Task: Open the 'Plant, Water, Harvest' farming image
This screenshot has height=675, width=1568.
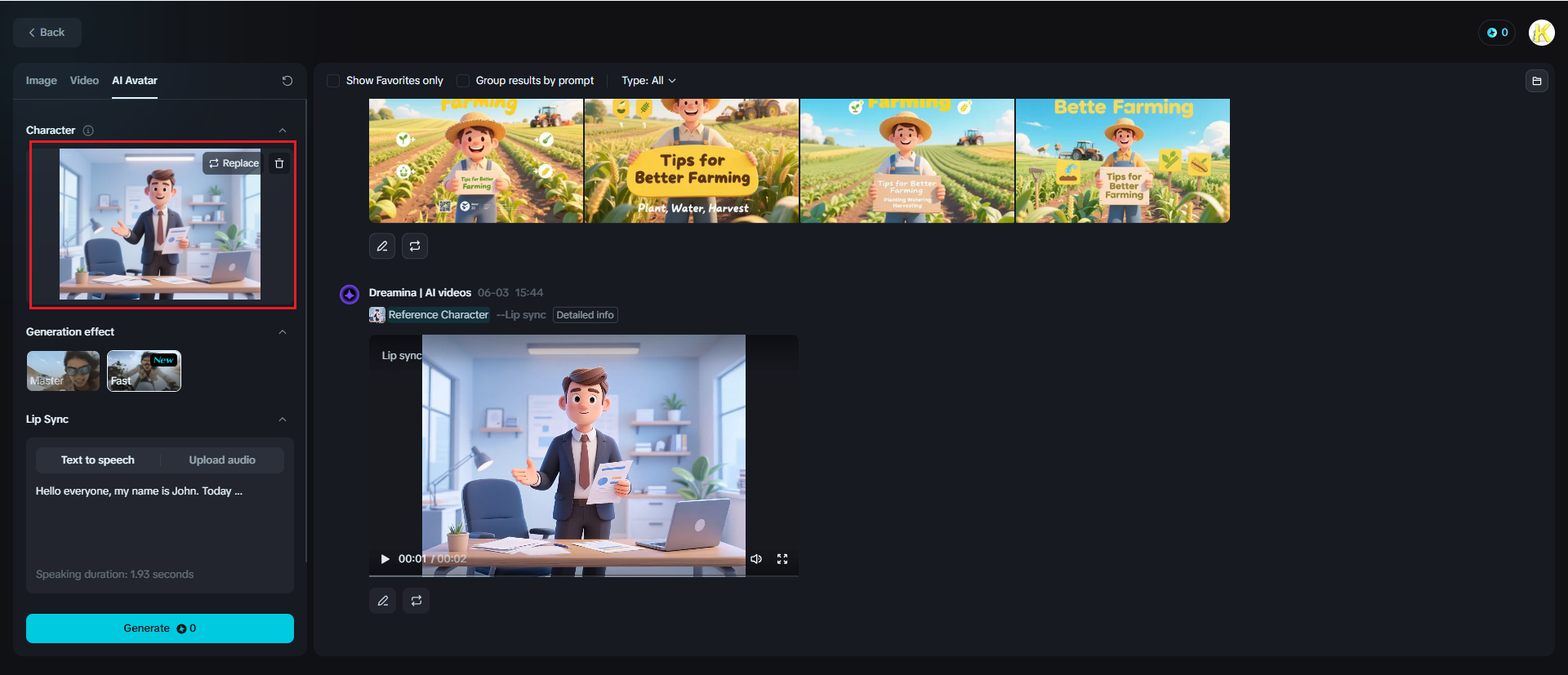Action: [692, 161]
